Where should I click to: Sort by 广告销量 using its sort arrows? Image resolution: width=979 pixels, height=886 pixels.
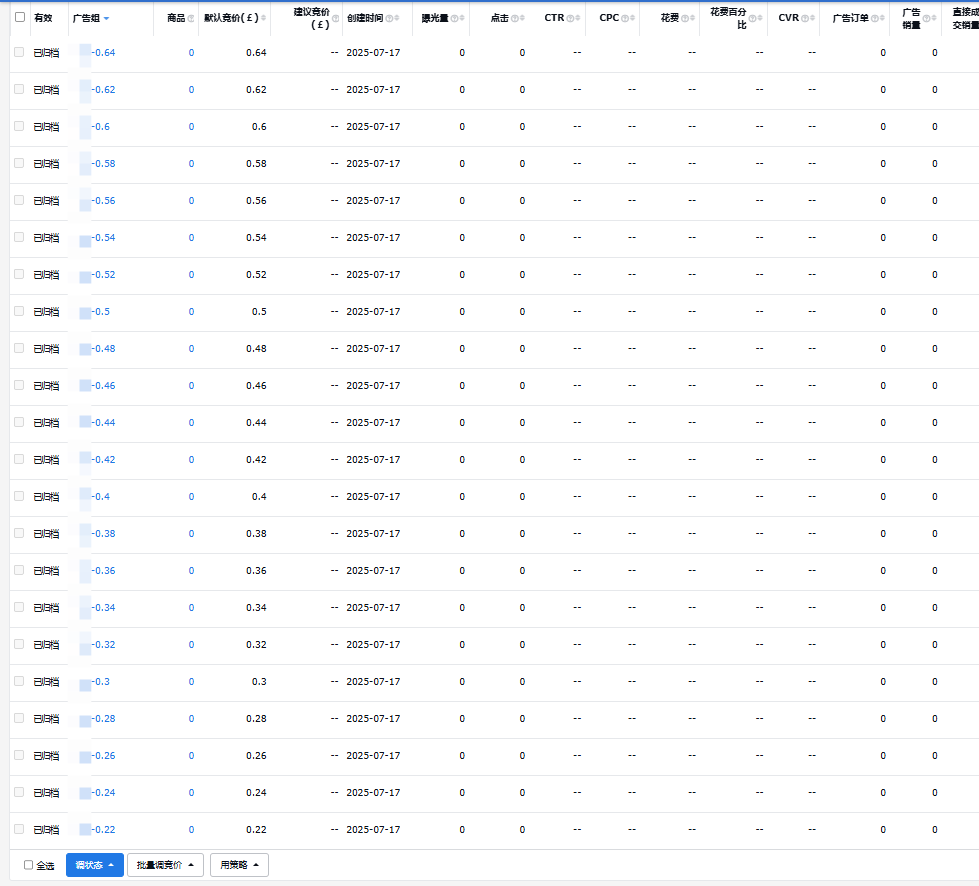tap(934, 19)
